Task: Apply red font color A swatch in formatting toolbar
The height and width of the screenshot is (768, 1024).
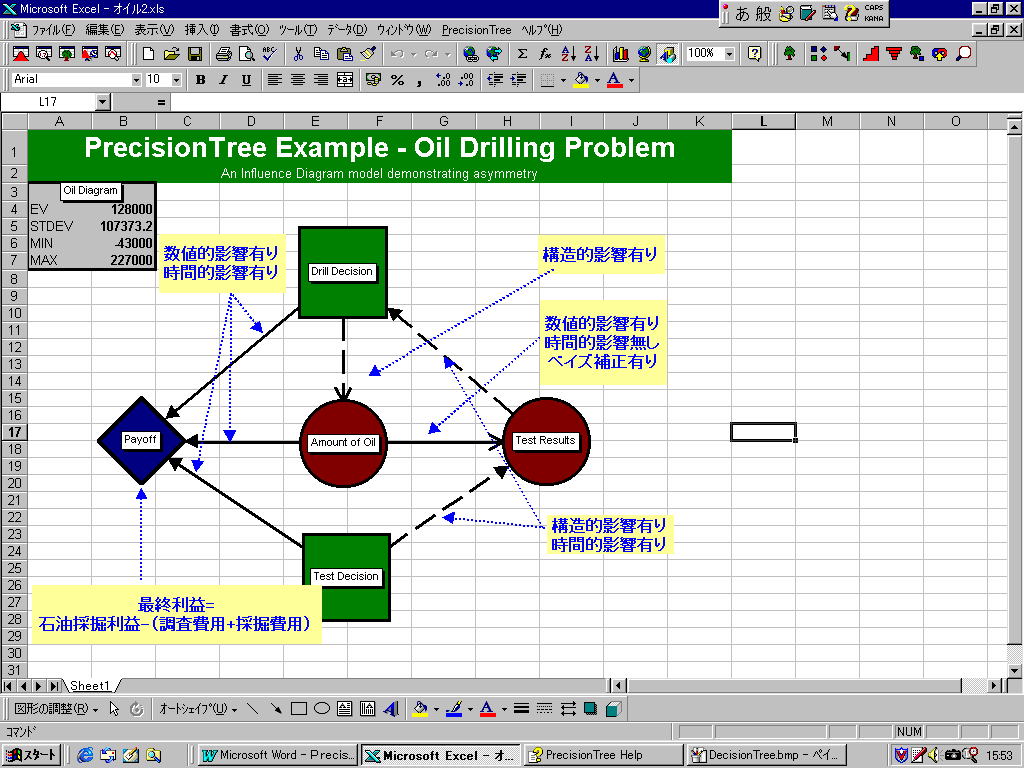Action: pos(615,80)
